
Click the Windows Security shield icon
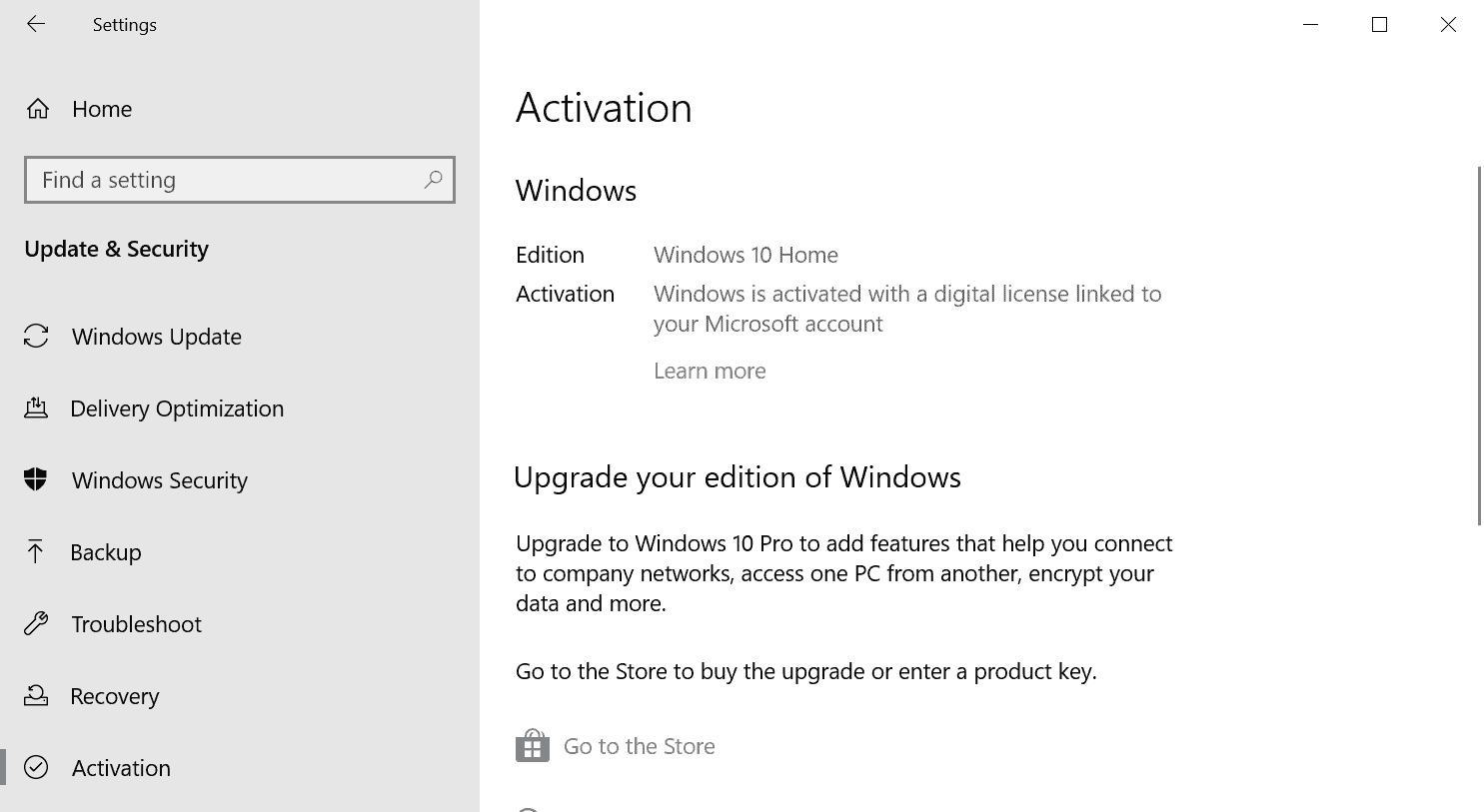[x=36, y=480]
